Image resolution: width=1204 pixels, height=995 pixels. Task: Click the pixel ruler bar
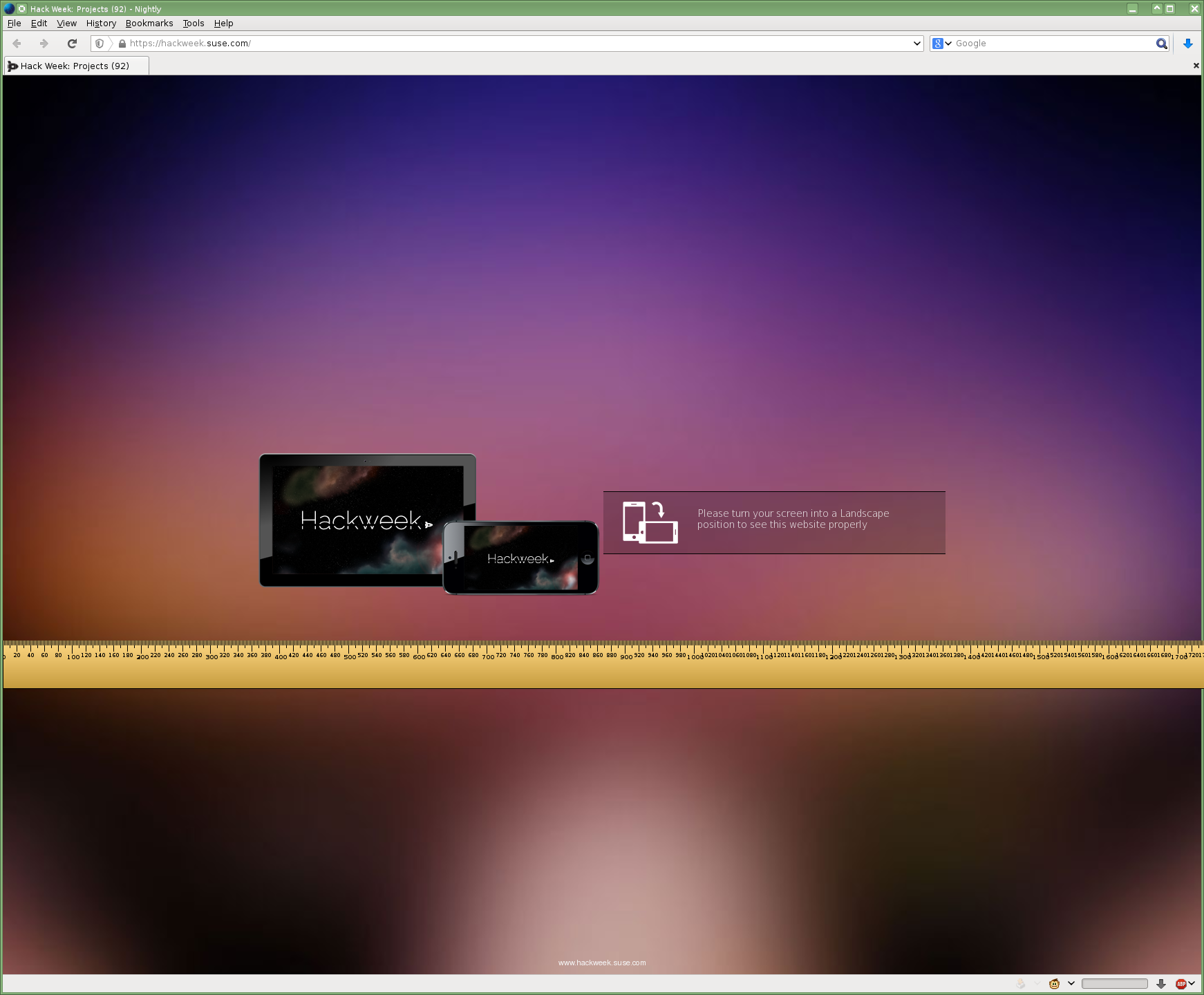(x=602, y=665)
